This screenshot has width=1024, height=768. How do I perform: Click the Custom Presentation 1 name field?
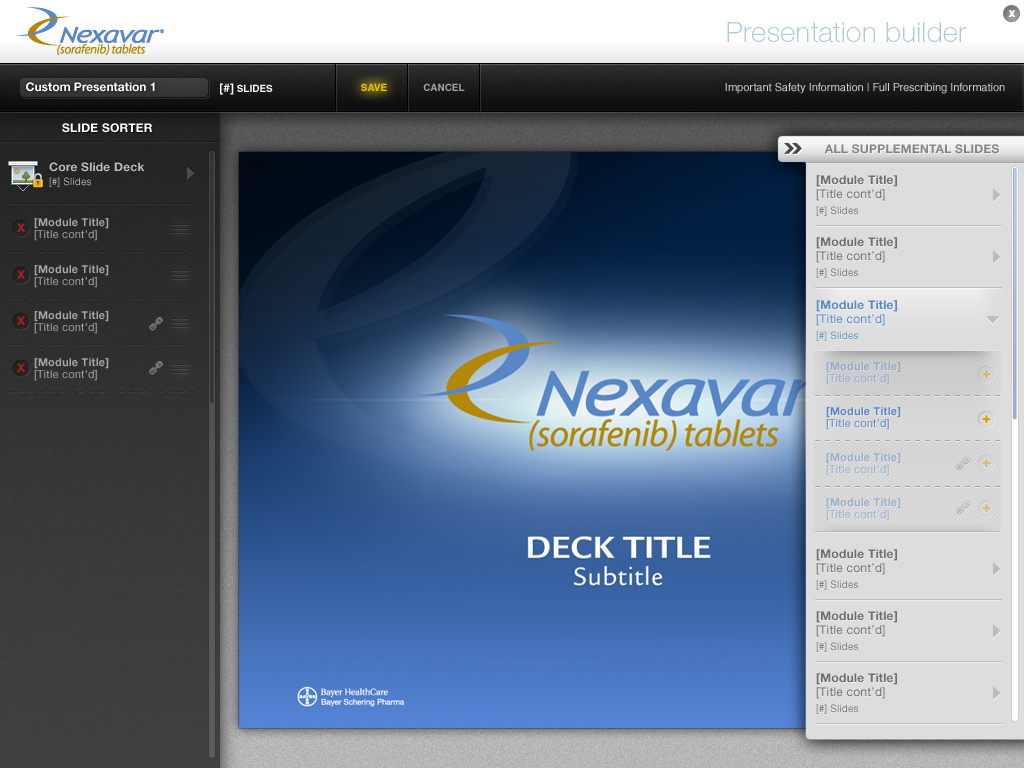tap(113, 88)
